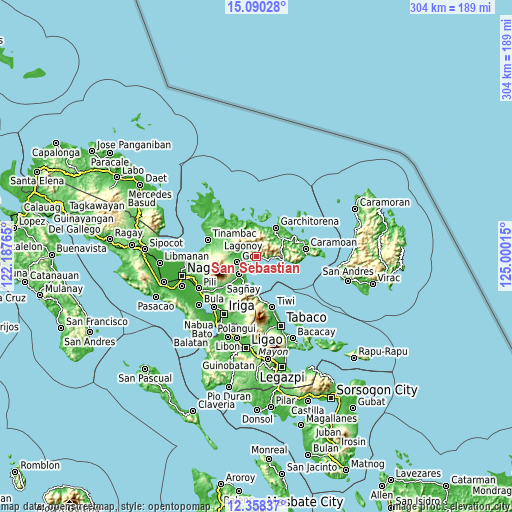Select the Ligao city label

(267, 340)
